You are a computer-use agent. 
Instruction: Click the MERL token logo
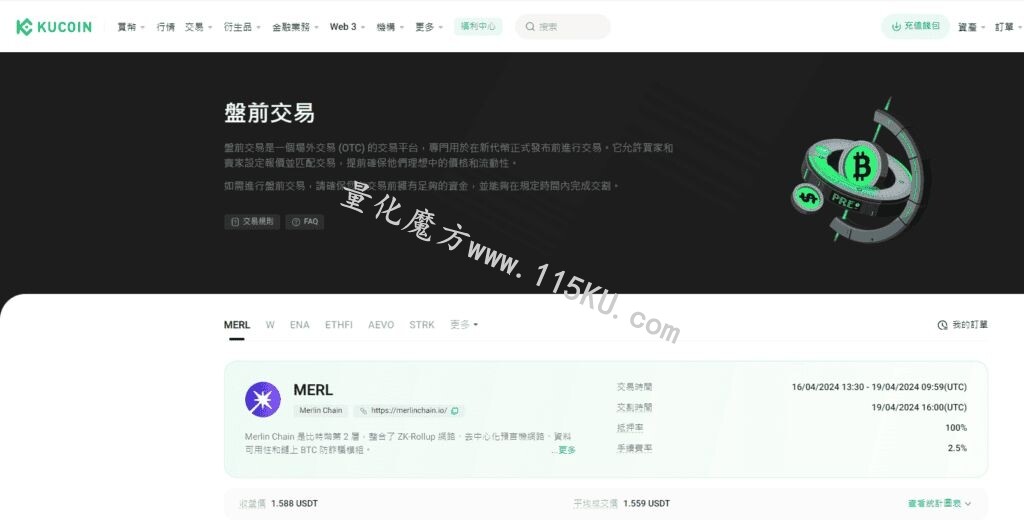[263, 399]
